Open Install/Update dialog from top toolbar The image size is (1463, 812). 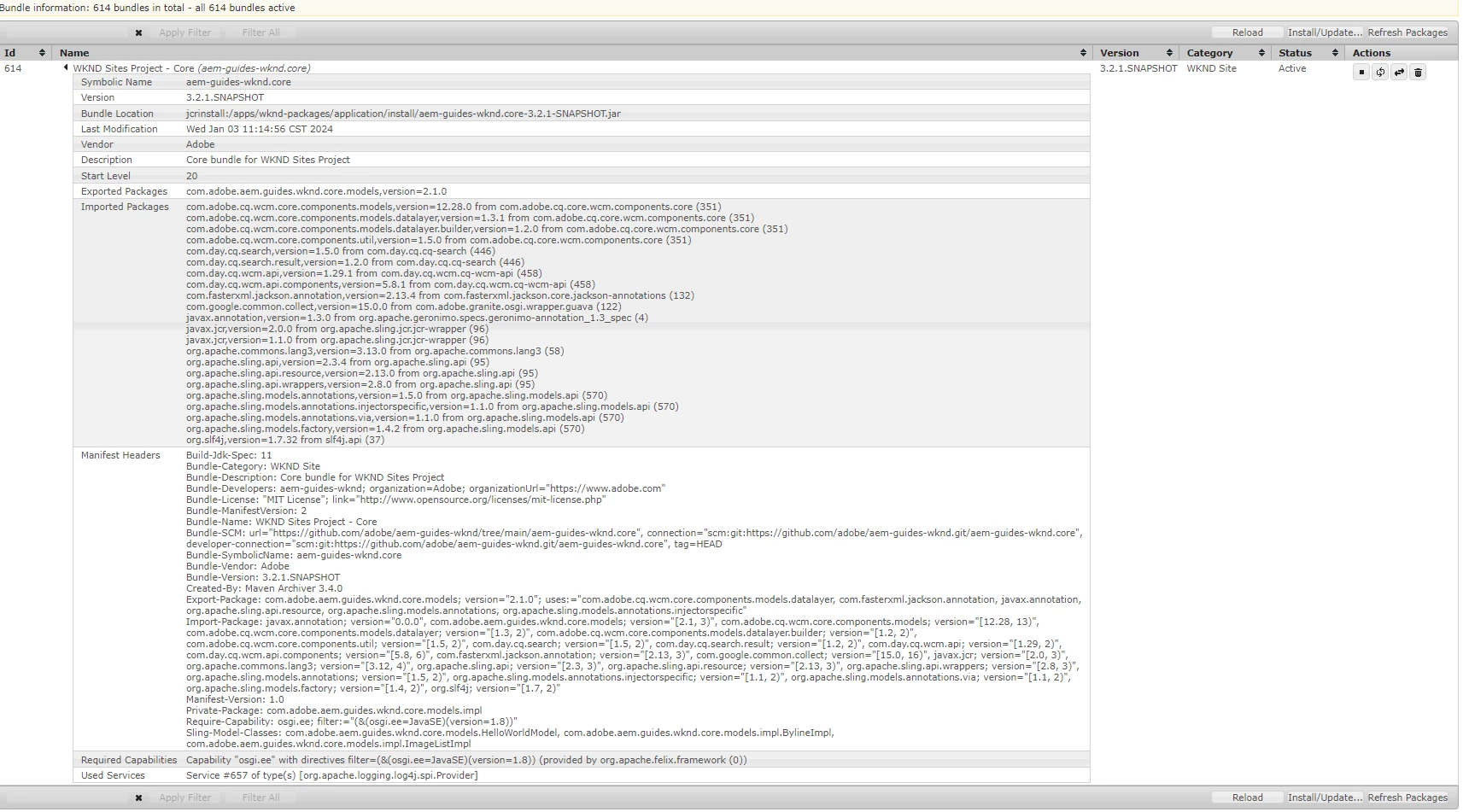pyautogui.click(x=1325, y=32)
